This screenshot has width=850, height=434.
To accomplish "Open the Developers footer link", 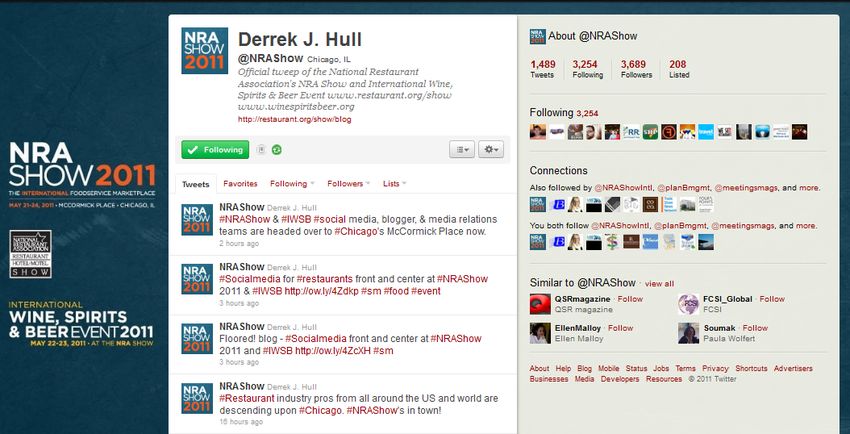I will click(620, 379).
